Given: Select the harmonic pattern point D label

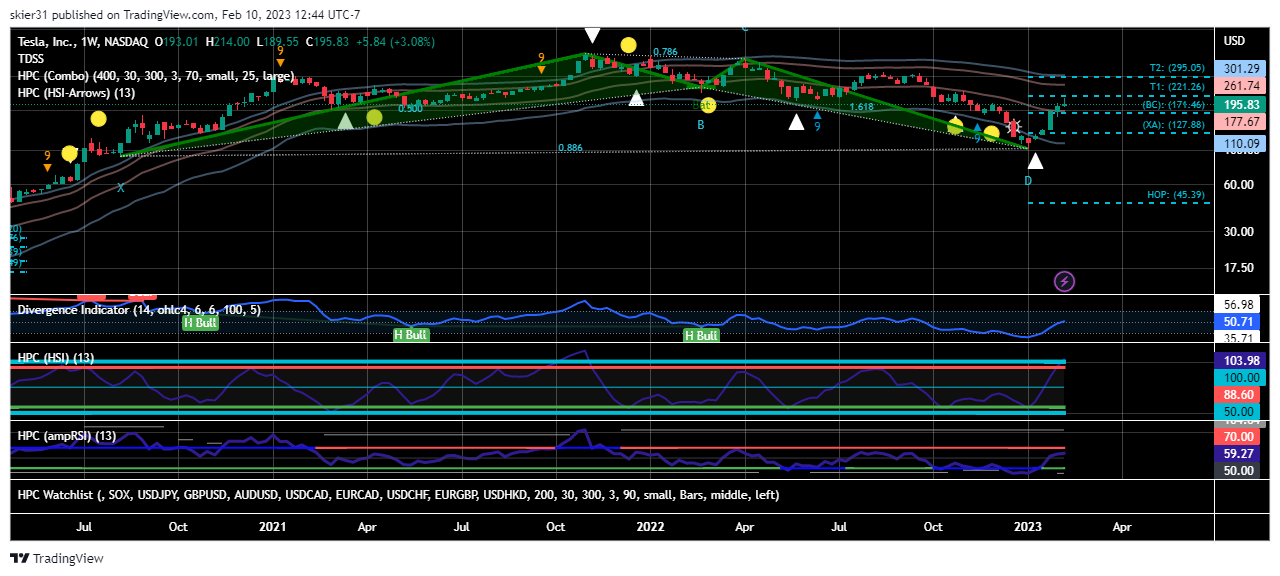Looking at the screenshot, I should 1028,180.
